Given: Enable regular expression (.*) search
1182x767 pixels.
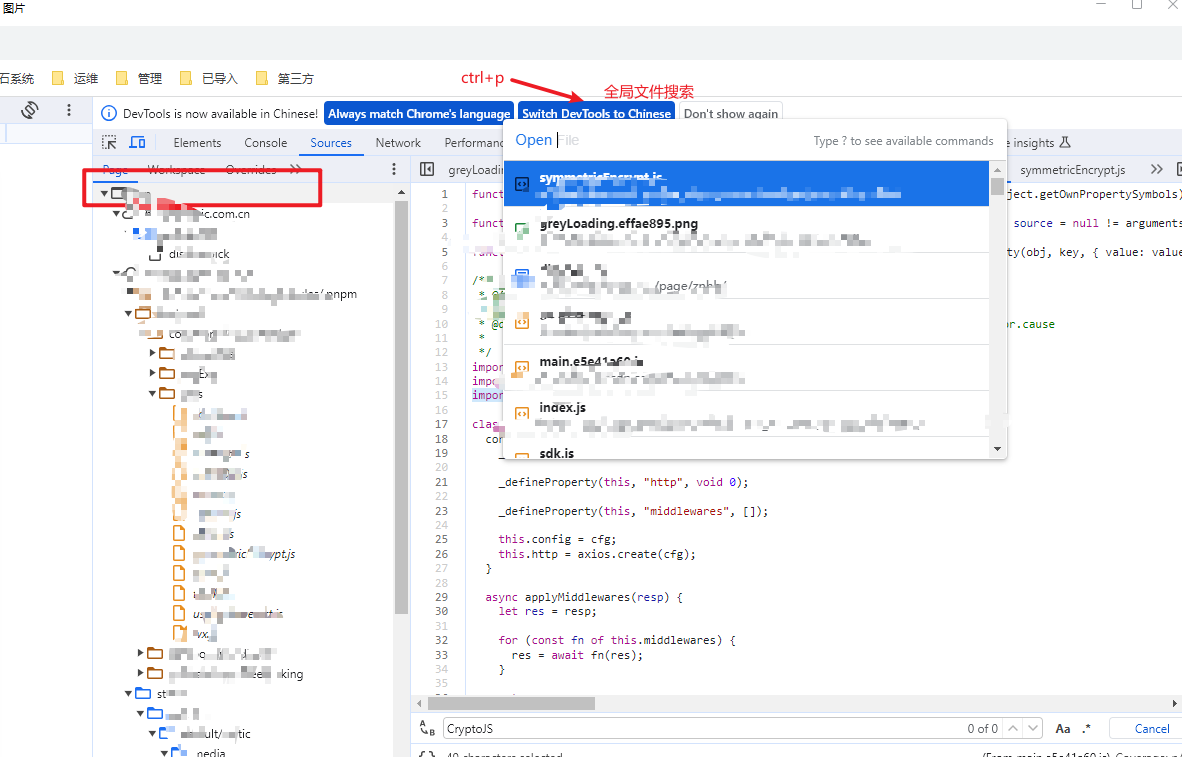Looking at the screenshot, I should tap(1086, 729).
